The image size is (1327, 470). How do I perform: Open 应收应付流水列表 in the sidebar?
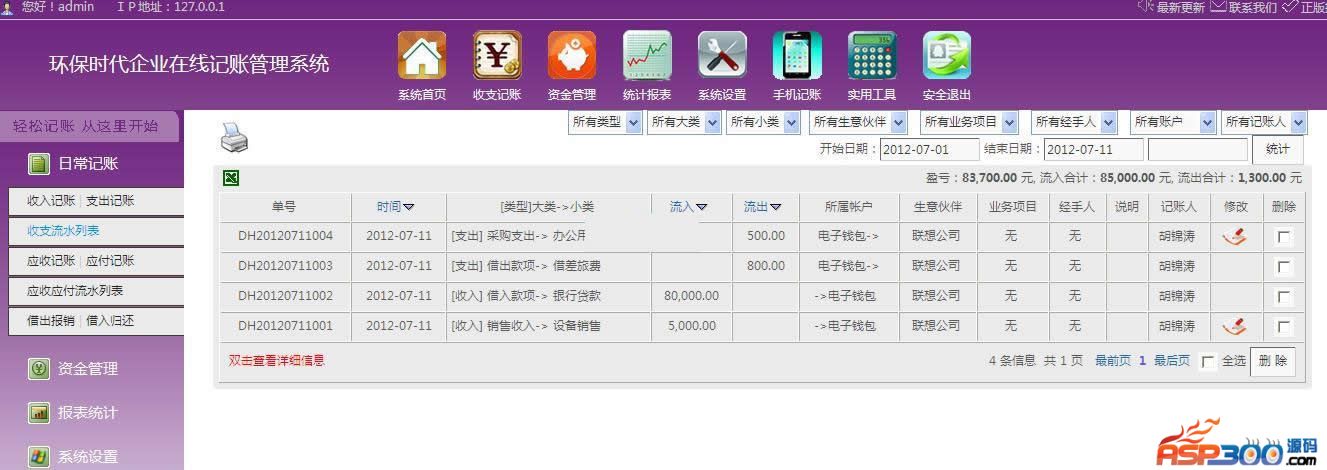point(75,290)
